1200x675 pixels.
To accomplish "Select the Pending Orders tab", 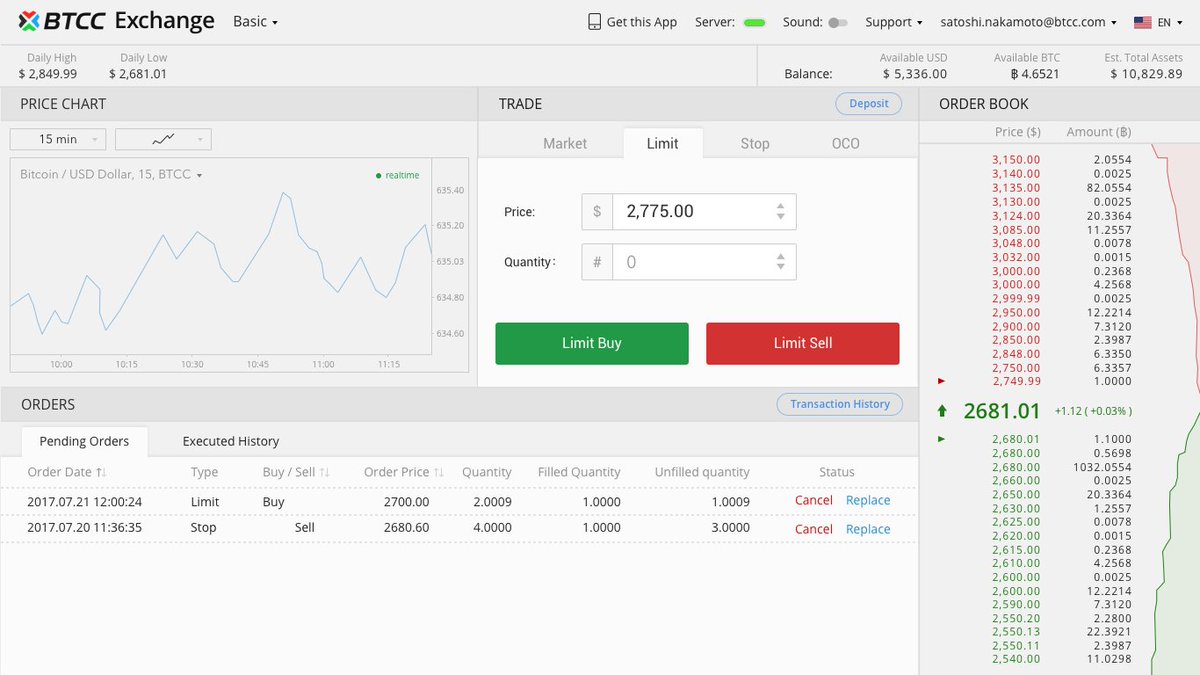I will pyautogui.click(x=84, y=441).
